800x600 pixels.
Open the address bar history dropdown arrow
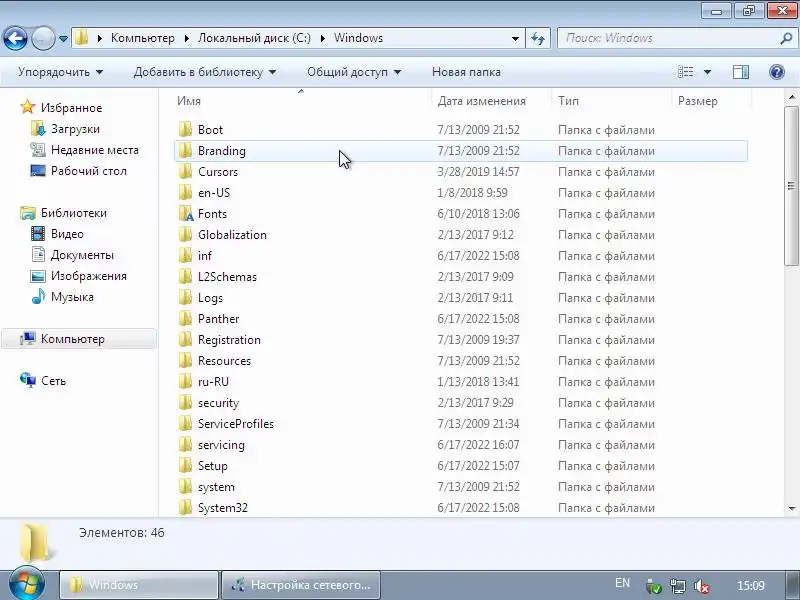515,38
